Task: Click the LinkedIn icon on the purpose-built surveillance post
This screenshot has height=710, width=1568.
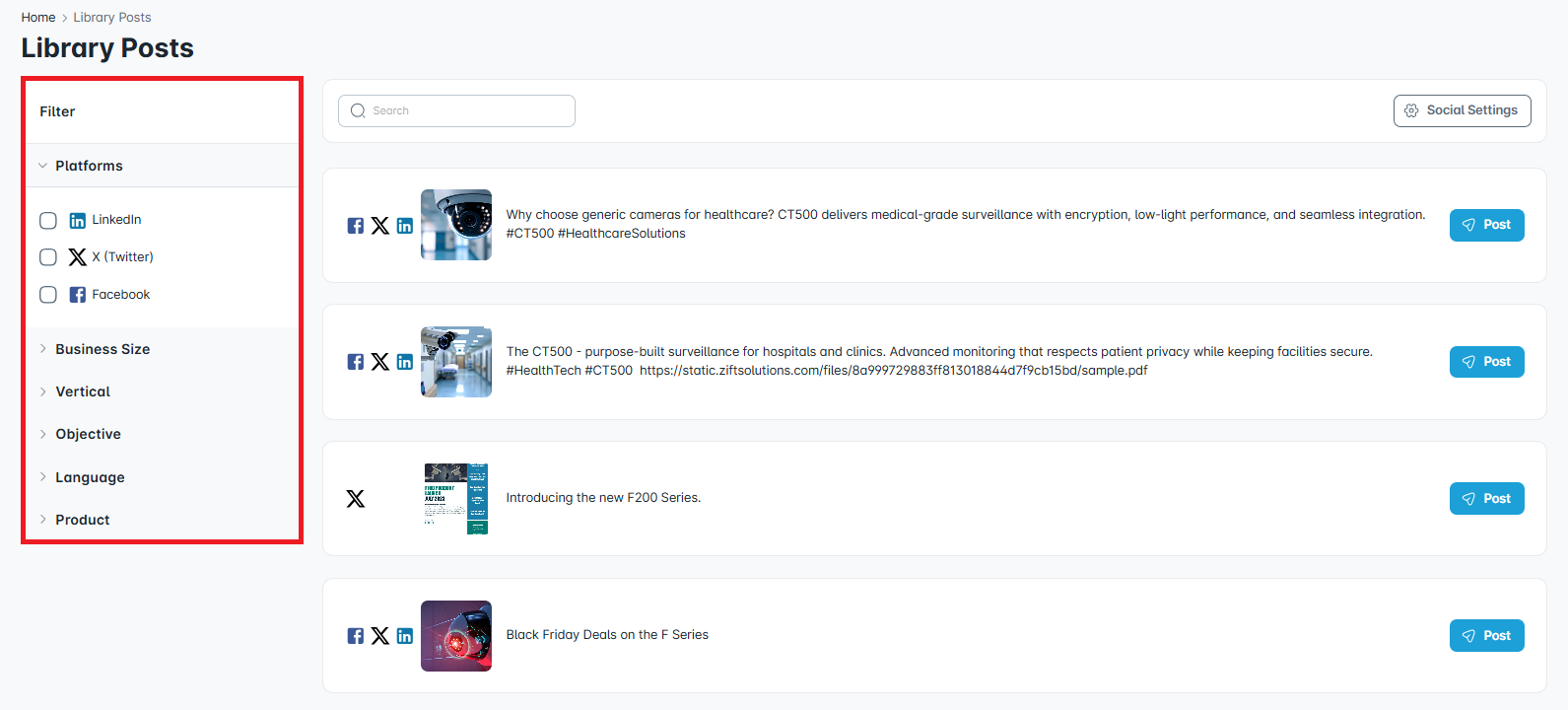Action: click(x=405, y=362)
